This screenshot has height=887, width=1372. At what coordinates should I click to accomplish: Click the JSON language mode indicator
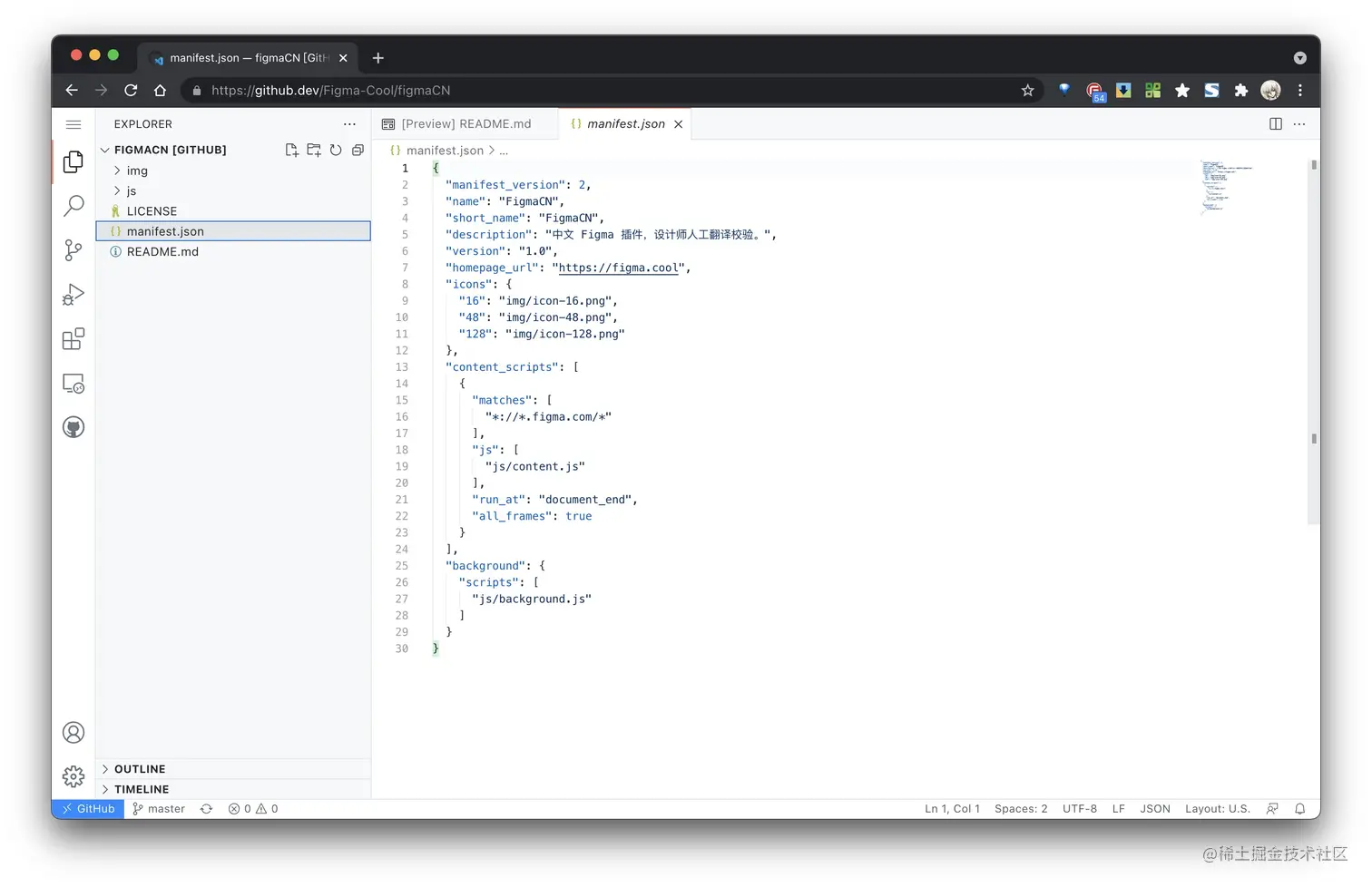[1155, 809]
